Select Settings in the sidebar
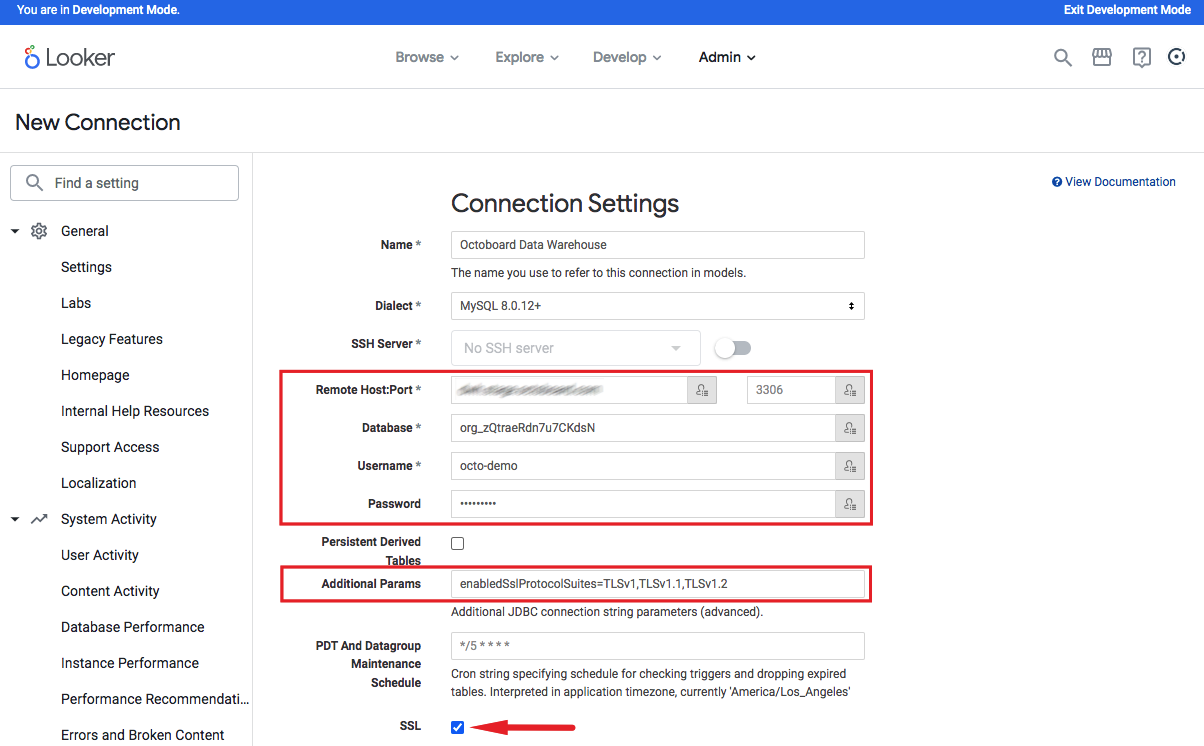The image size is (1204, 746). click(86, 267)
